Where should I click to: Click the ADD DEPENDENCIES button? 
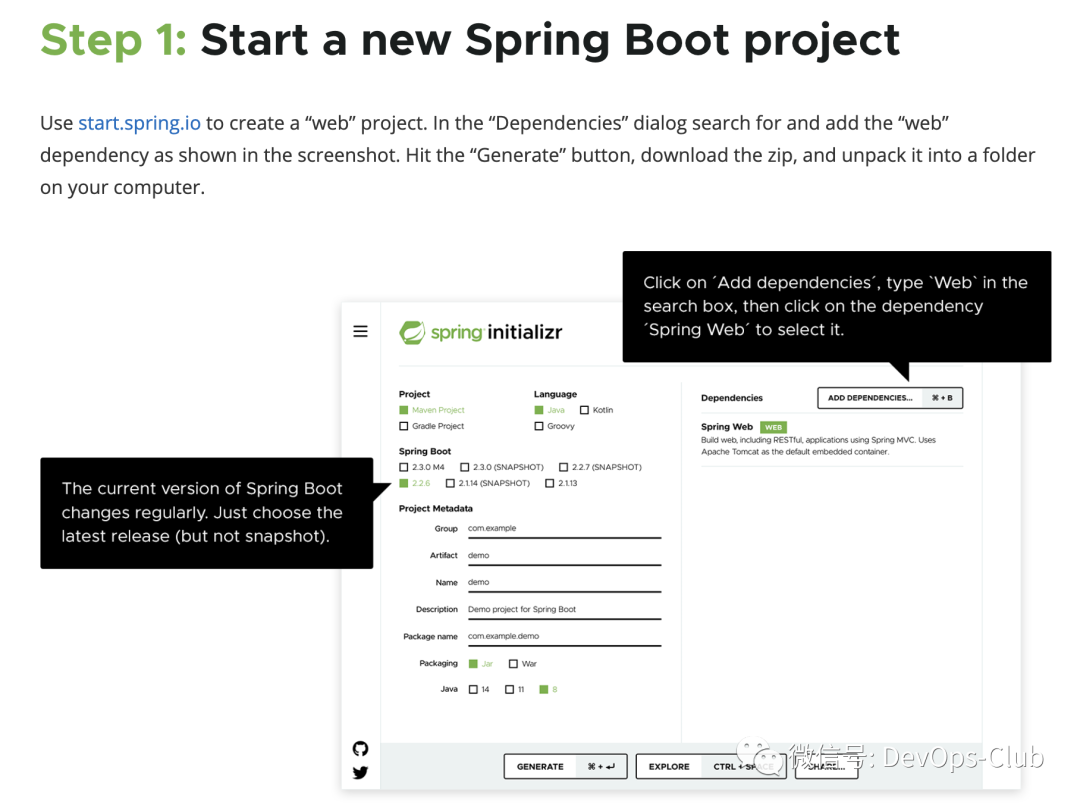890,398
